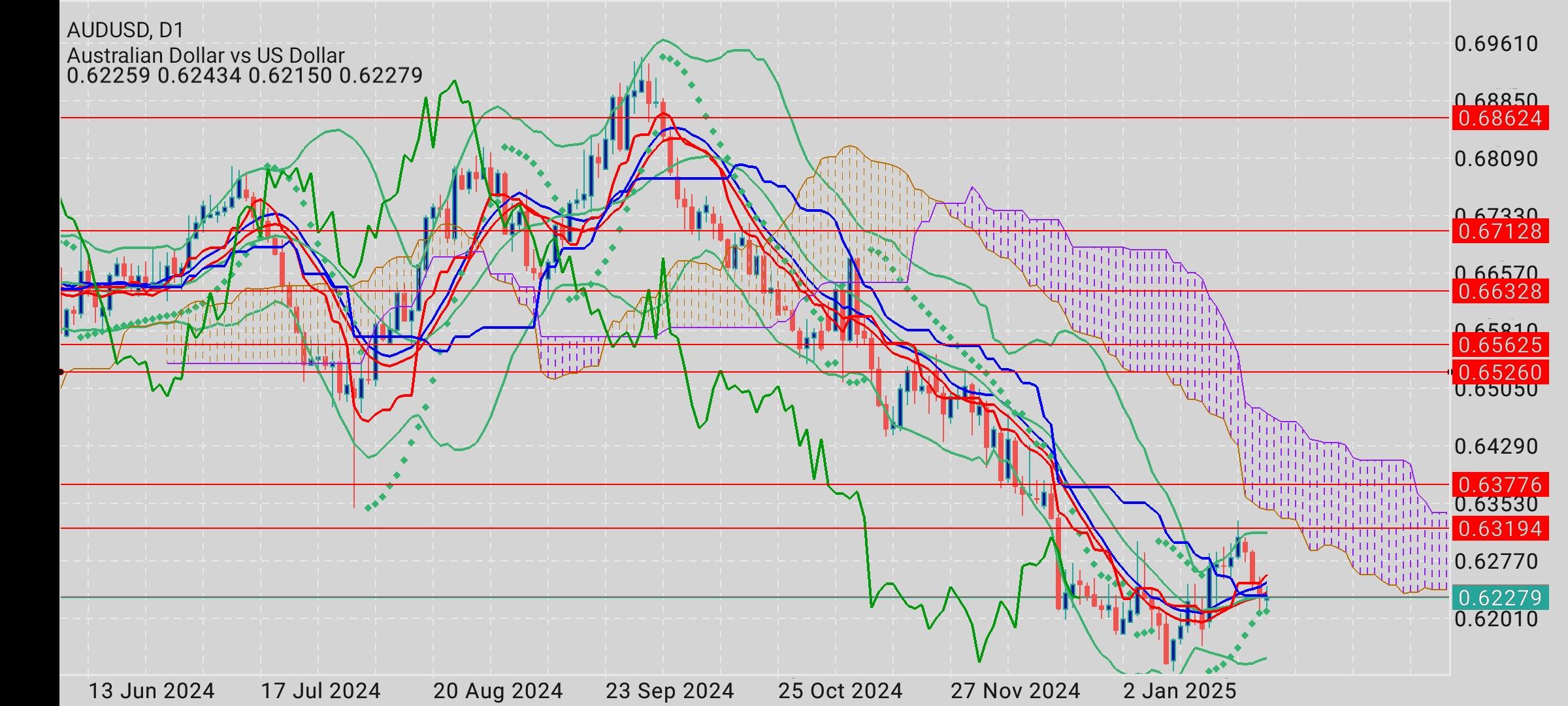The width and height of the screenshot is (1568, 706).
Task: Click the 20 Aug 2024 date label
Action: (x=498, y=690)
